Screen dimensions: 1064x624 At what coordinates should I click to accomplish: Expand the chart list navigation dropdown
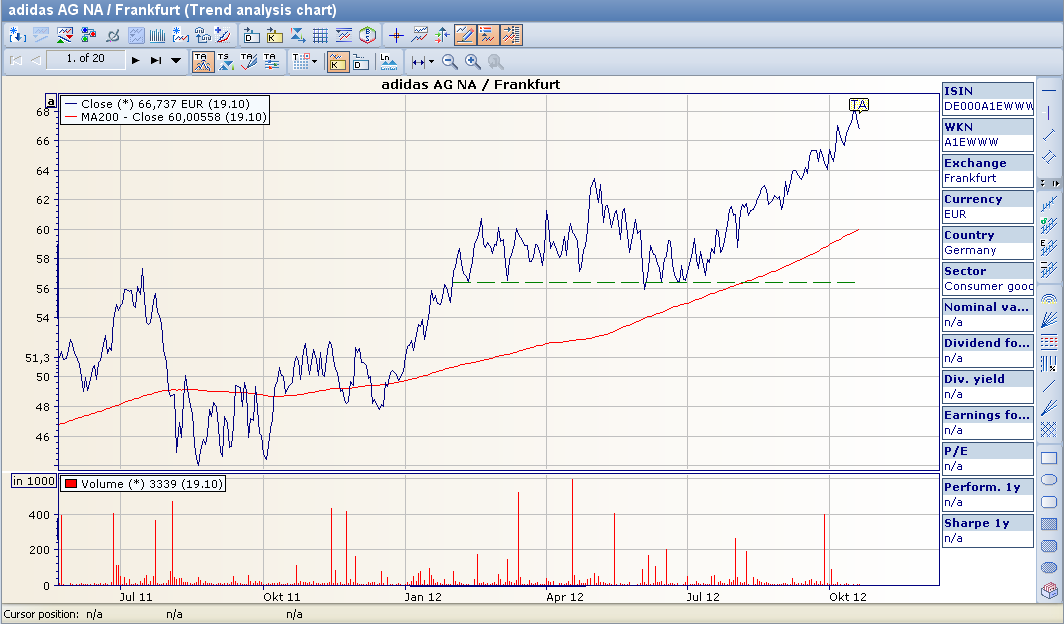pos(177,60)
